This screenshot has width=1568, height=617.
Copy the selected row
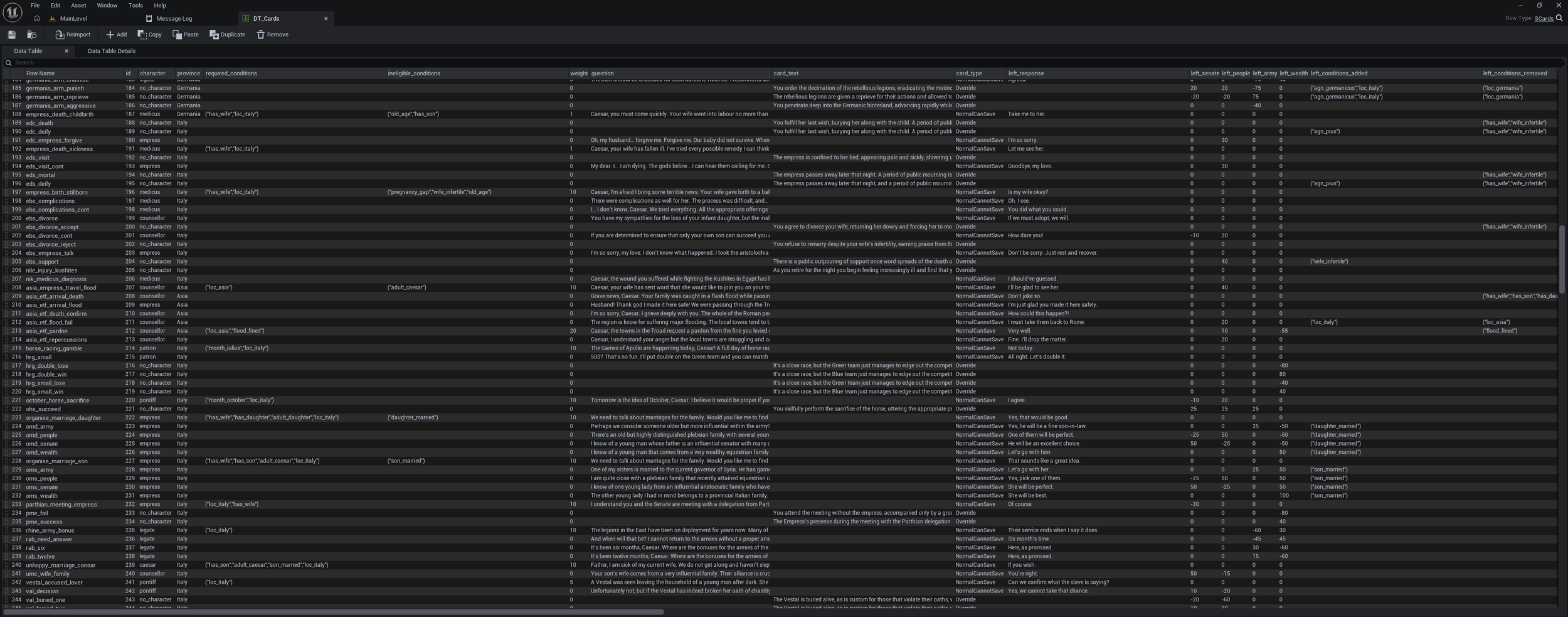point(149,35)
